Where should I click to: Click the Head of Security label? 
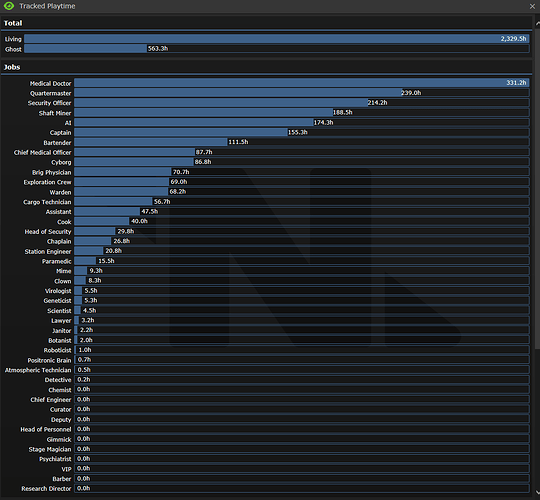click(48, 232)
